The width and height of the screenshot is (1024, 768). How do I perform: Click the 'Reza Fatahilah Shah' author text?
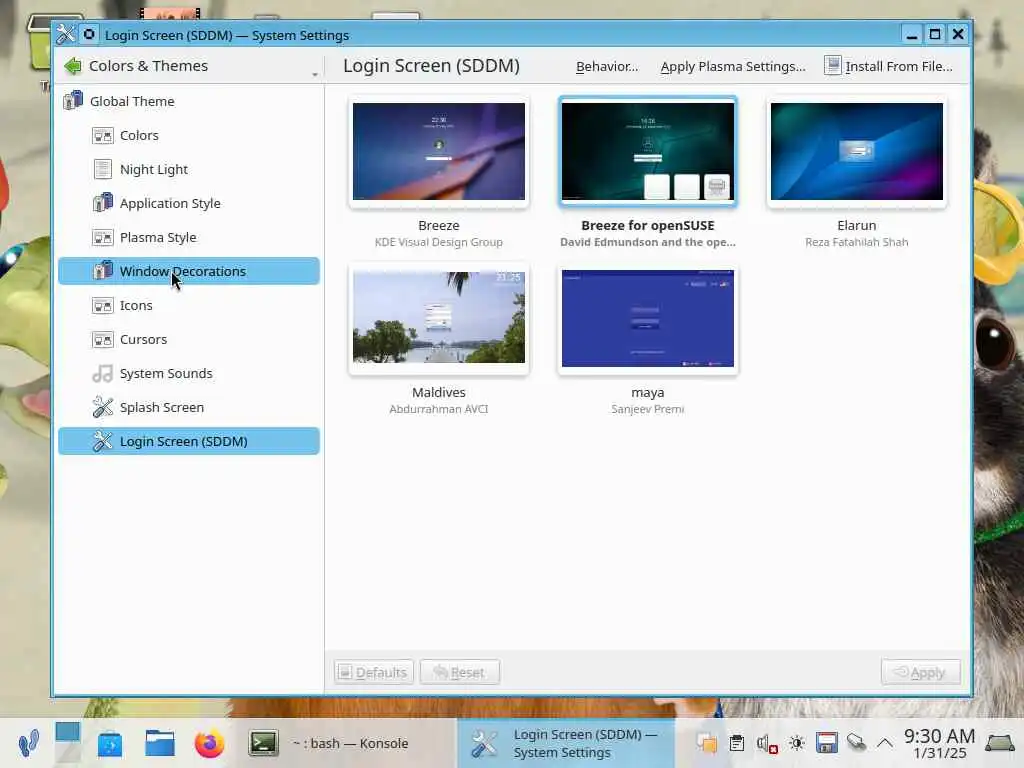tap(857, 242)
